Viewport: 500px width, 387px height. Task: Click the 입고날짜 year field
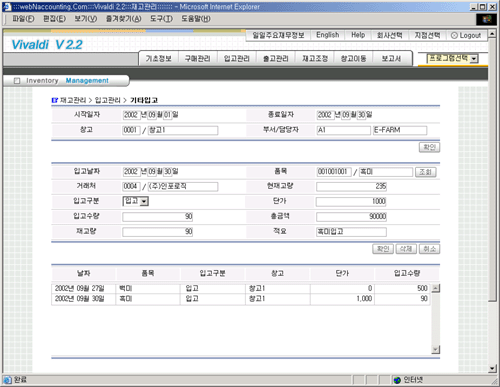(x=132, y=172)
